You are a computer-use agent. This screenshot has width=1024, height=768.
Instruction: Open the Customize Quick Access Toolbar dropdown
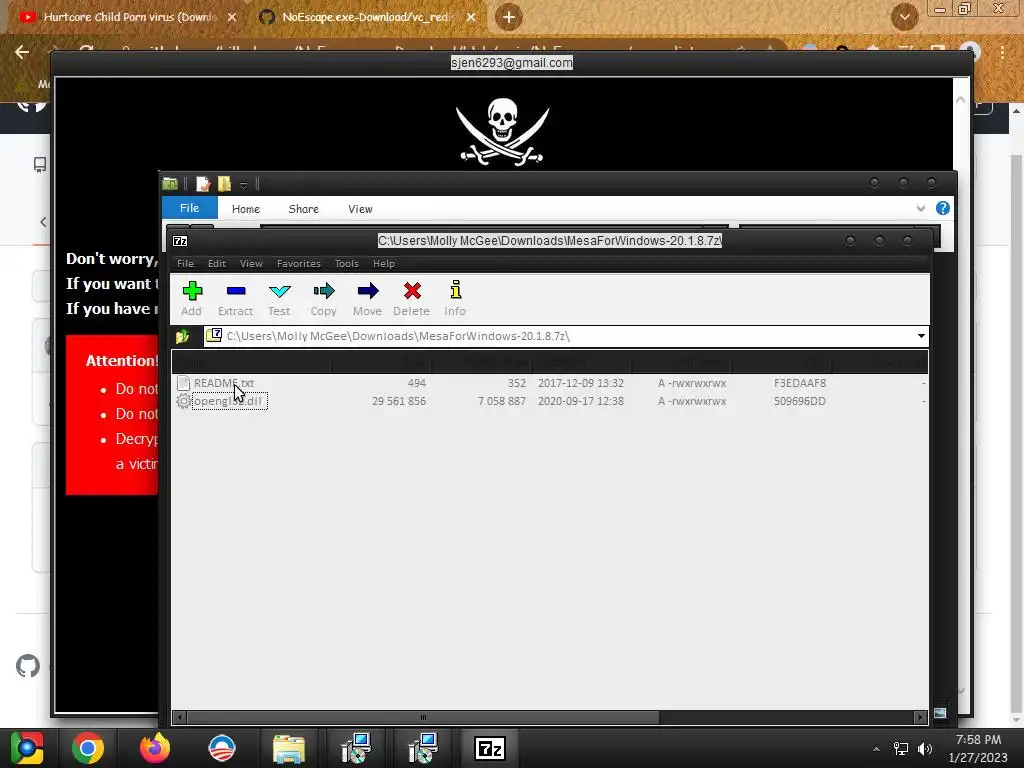tap(243, 185)
